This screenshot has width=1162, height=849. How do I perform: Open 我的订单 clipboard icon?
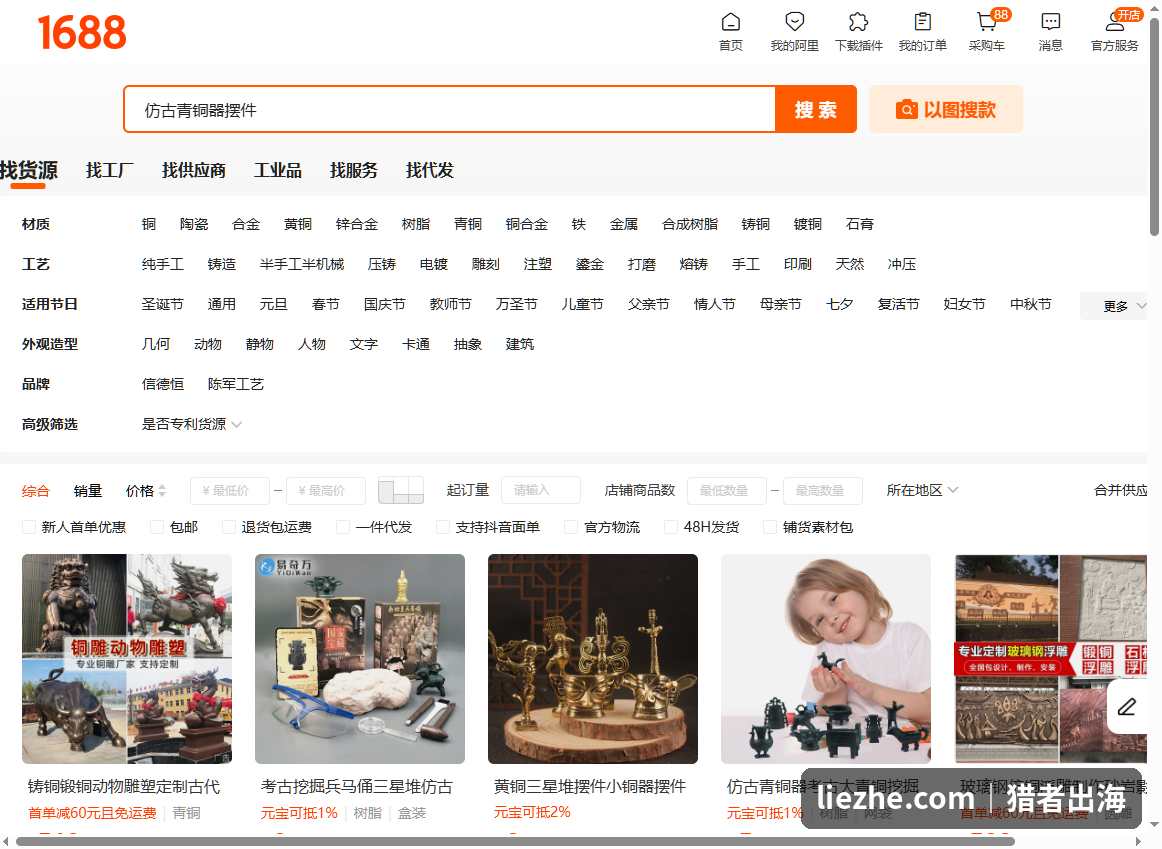[923, 22]
